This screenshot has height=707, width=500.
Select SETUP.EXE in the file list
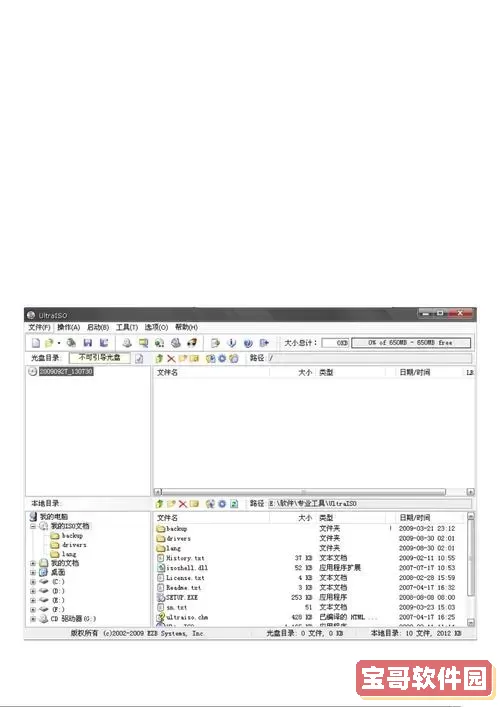[182, 598]
